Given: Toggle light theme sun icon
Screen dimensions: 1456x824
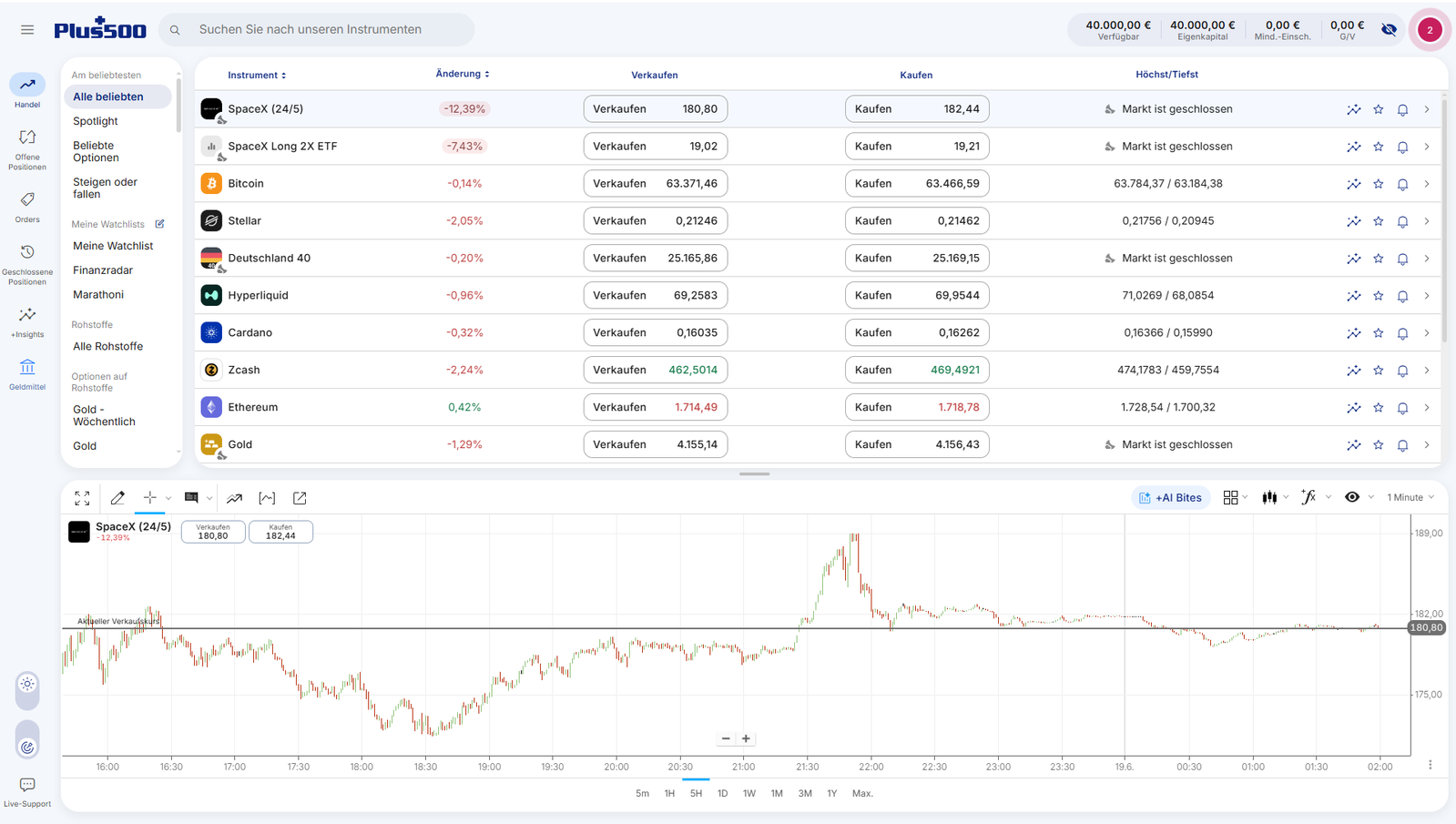Looking at the screenshot, I should point(27,684).
